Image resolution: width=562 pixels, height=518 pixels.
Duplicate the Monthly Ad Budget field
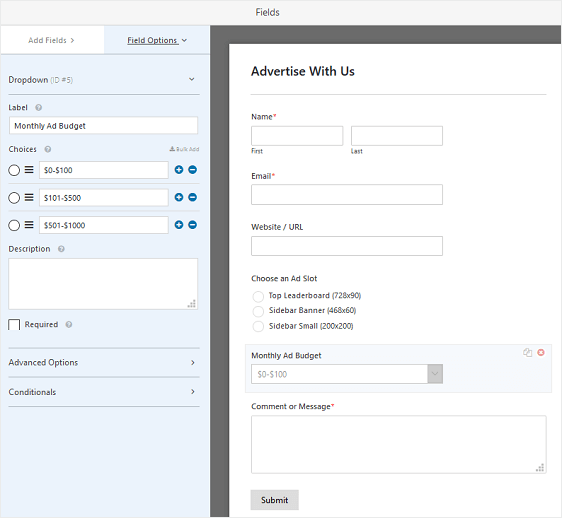click(527, 352)
